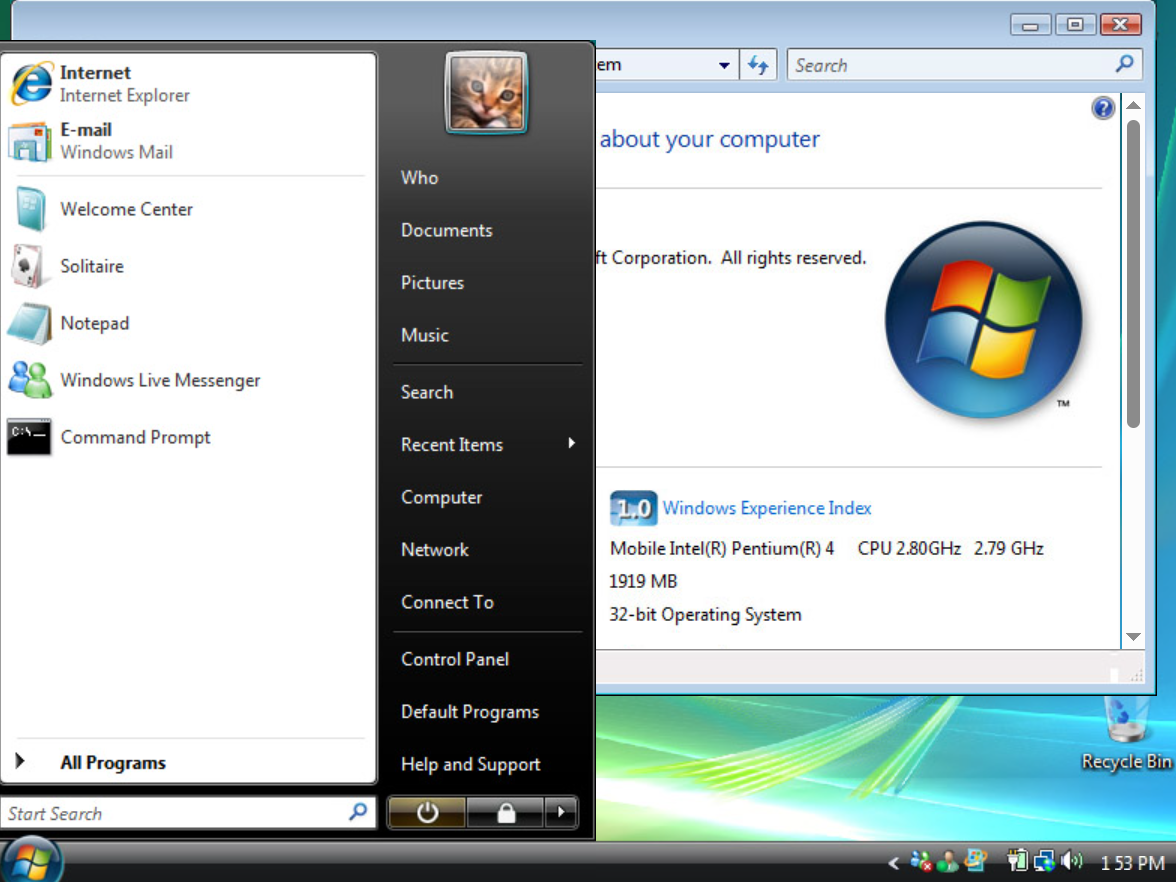Open Documents from Start menu
Viewport: 1176px width, 882px height.
click(x=446, y=230)
